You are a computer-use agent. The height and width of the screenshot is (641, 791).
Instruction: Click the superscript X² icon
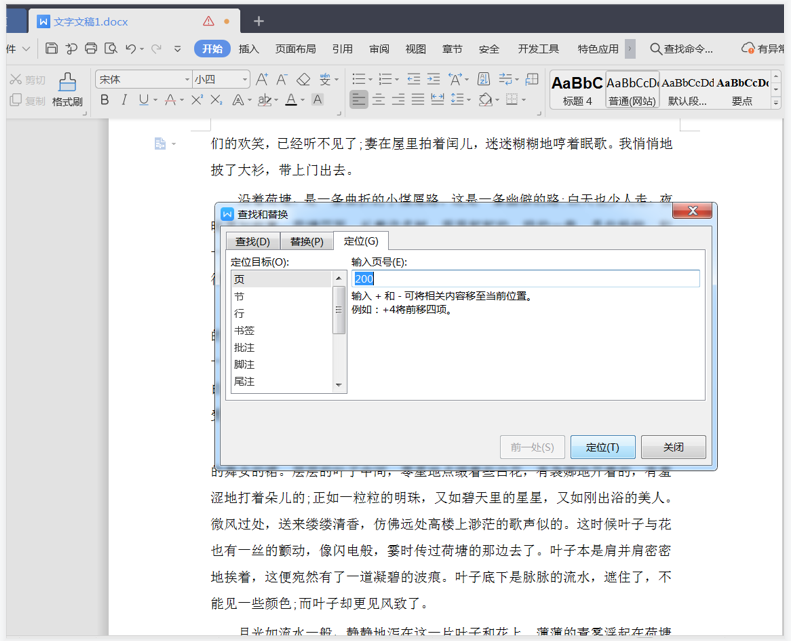point(196,100)
